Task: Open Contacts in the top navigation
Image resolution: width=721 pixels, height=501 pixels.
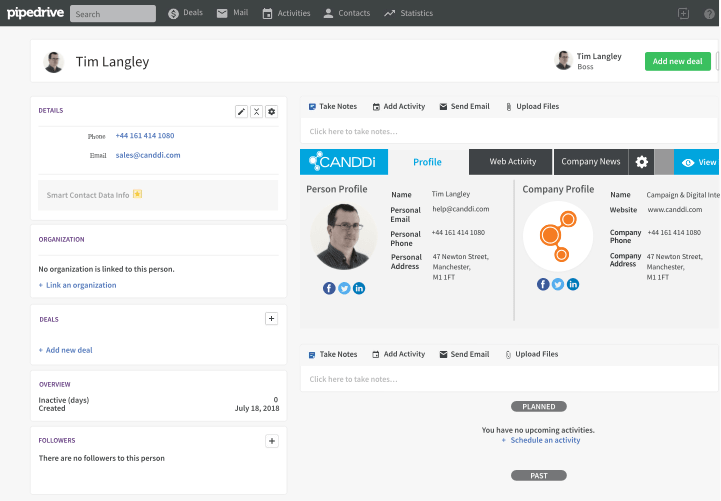Action: pos(346,13)
